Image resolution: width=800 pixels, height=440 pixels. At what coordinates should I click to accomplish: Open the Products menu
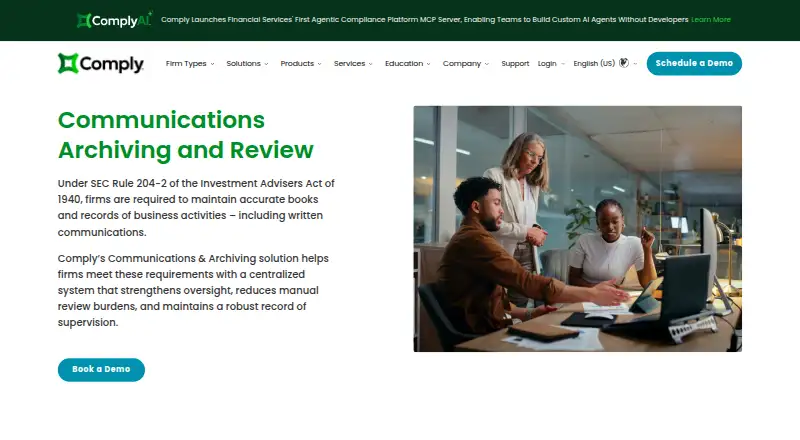tap(297, 64)
